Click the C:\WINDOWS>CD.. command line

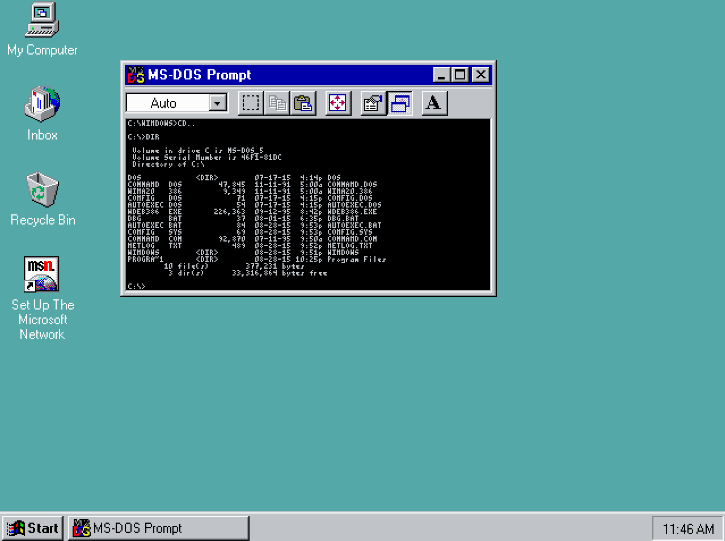tap(161, 123)
